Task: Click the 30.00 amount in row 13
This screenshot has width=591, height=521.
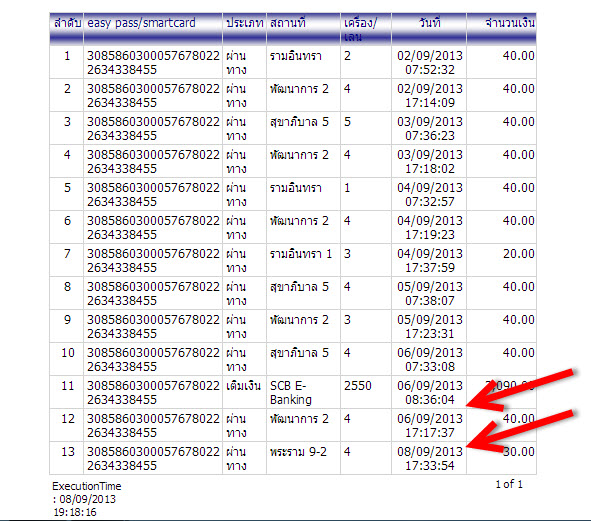Action: pyautogui.click(x=519, y=452)
